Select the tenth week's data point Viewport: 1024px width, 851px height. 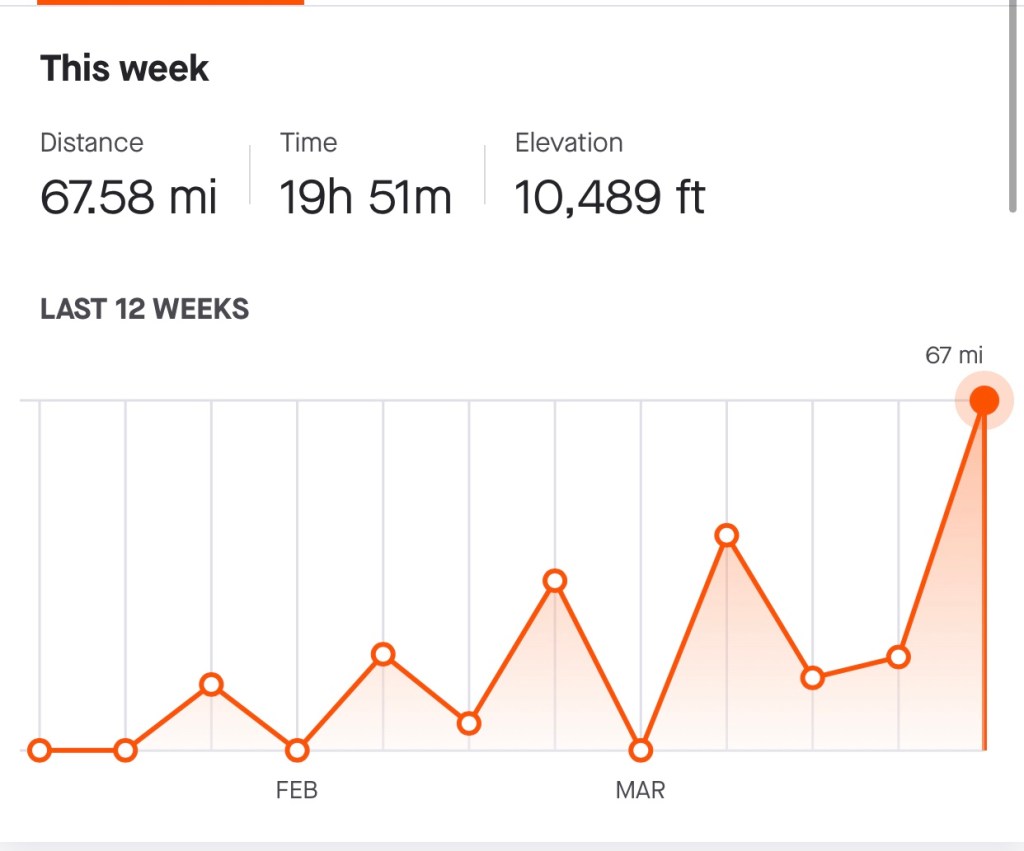coord(813,678)
